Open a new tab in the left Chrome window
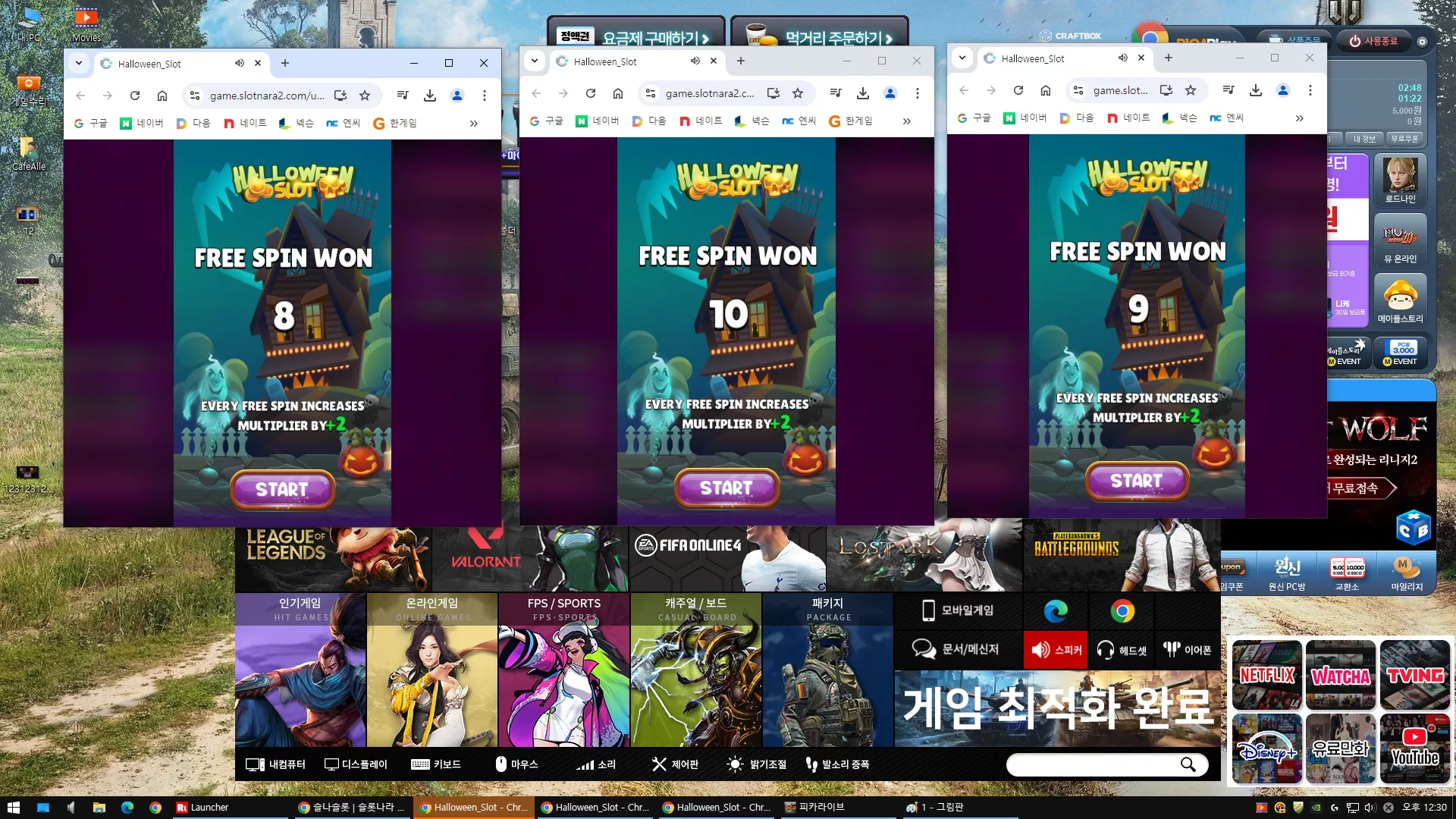Screen dimensions: 1456x819 point(285,63)
